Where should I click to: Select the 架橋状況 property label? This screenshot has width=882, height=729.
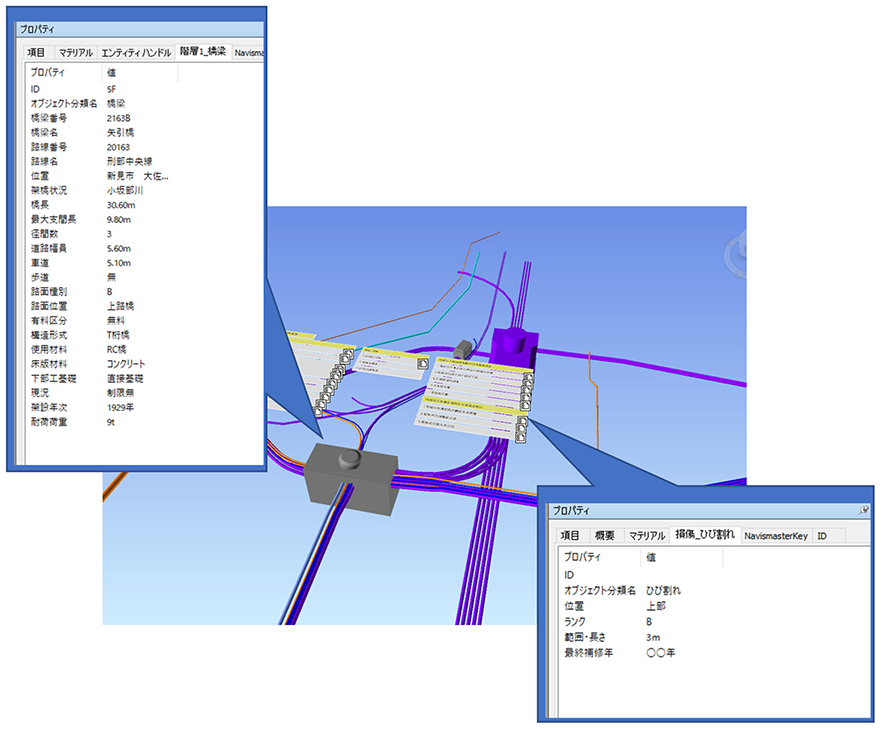49,190
